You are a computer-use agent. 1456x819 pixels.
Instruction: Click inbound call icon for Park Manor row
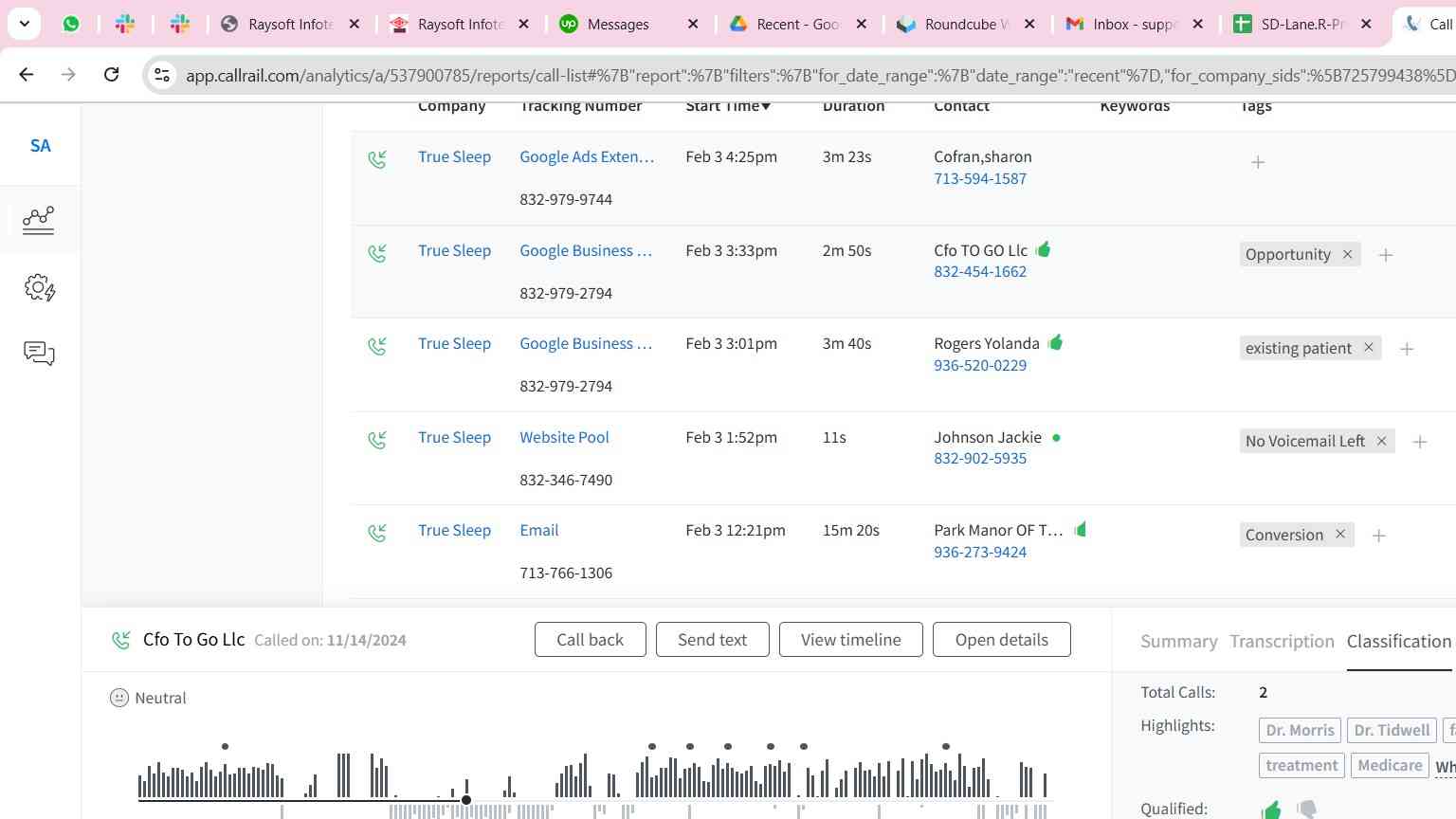click(x=377, y=533)
